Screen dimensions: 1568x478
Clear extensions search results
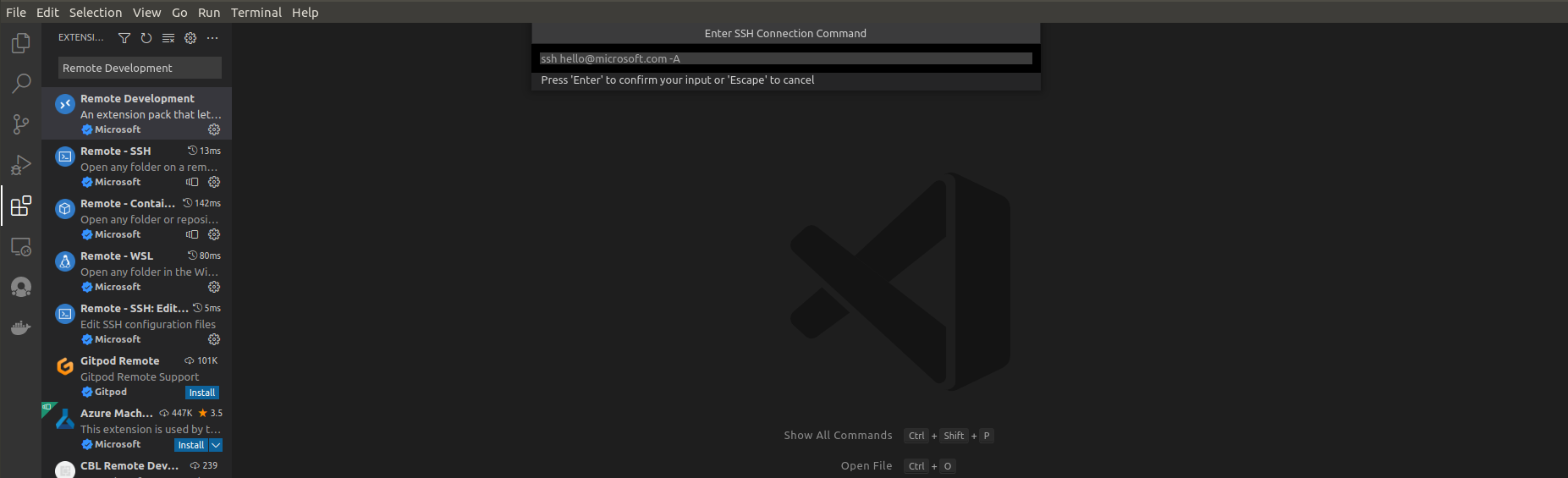pyautogui.click(x=168, y=38)
